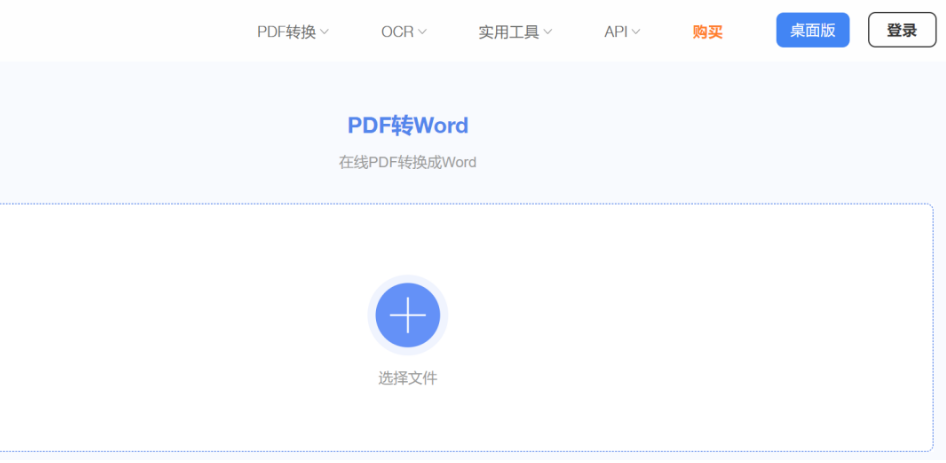Viewport: 946px width, 463px height.
Task: Click the 桌面版 button
Action: click(x=813, y=30)
